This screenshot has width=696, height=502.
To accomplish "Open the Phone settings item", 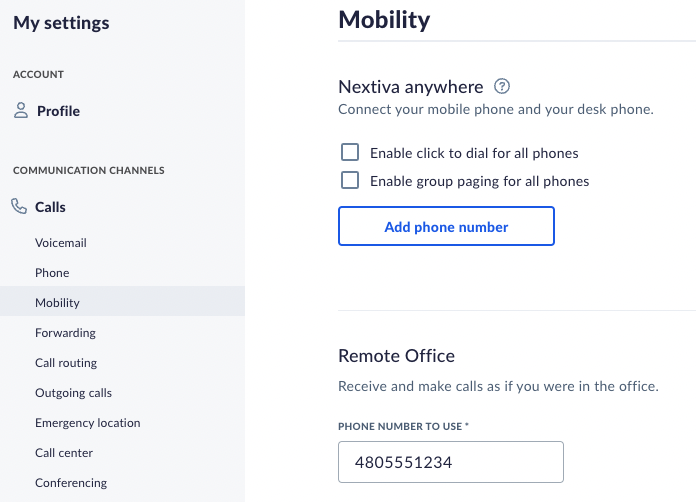I will click(x=52, y=273).
